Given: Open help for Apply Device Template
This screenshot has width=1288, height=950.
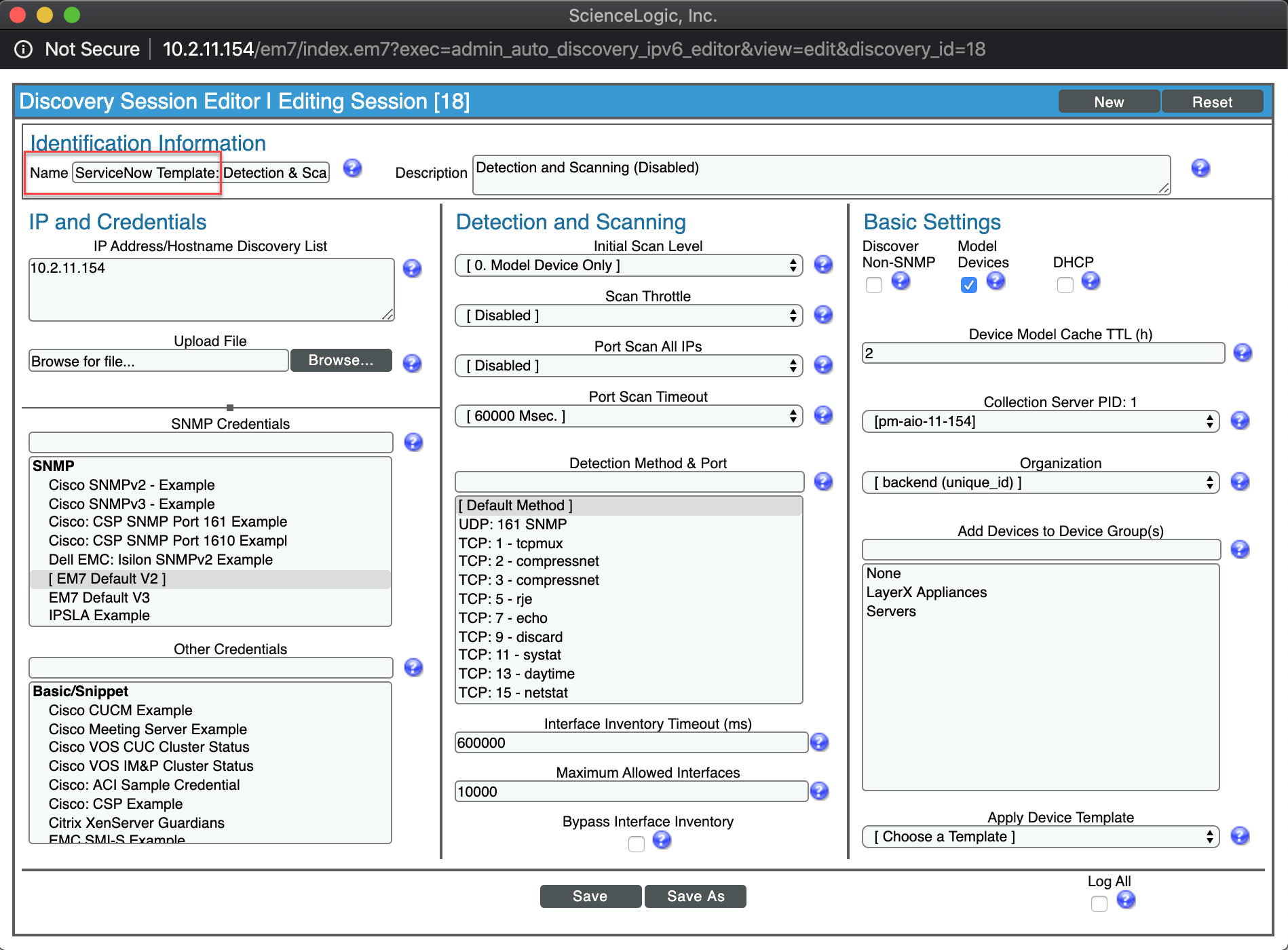Looking at the screenshot, I should coord(1241,836).
